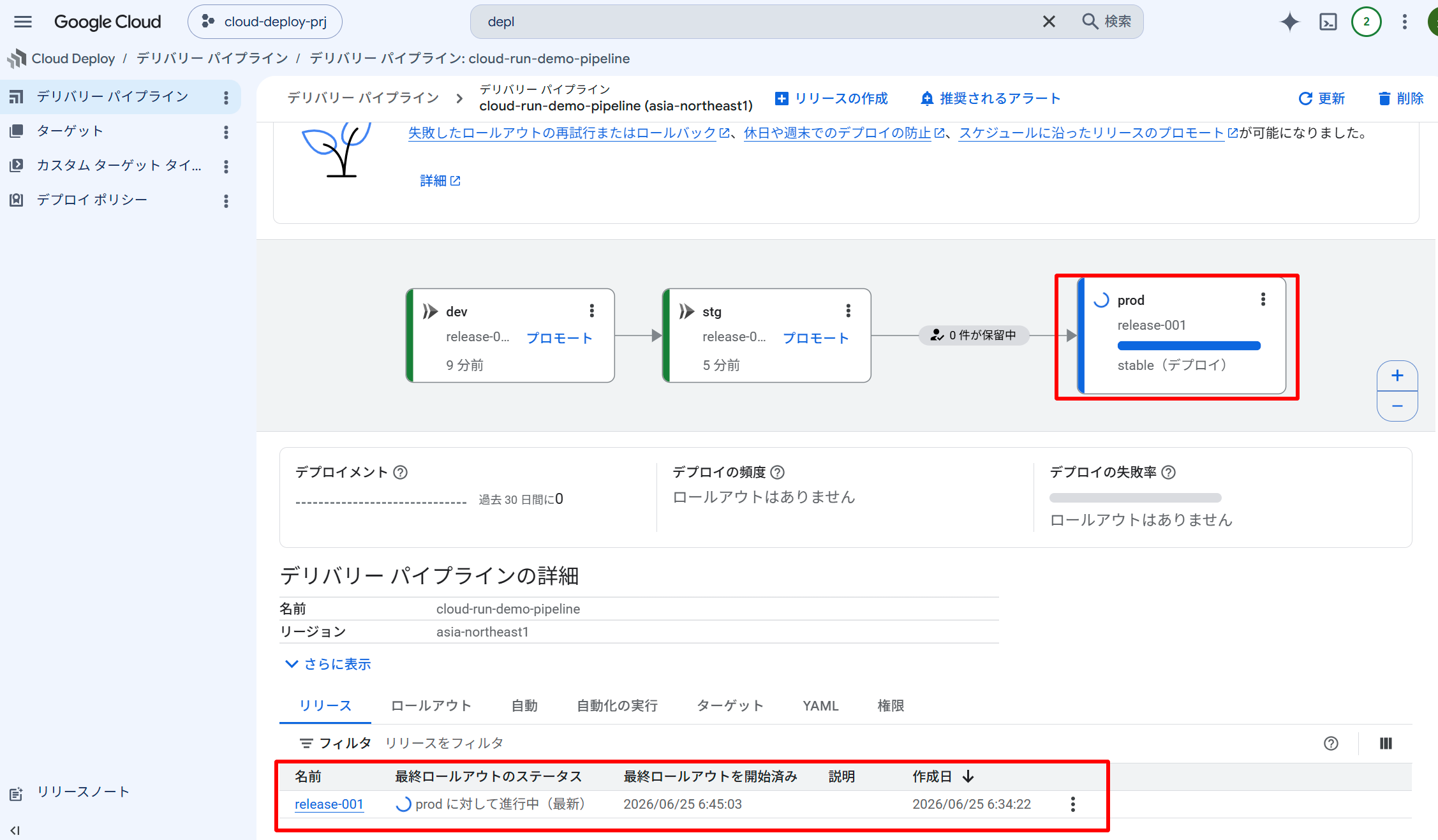Click the Cloud Deploy breadcrumb link
The height and width of the screenshot is (840, 1438).
(x=73, y=59)
